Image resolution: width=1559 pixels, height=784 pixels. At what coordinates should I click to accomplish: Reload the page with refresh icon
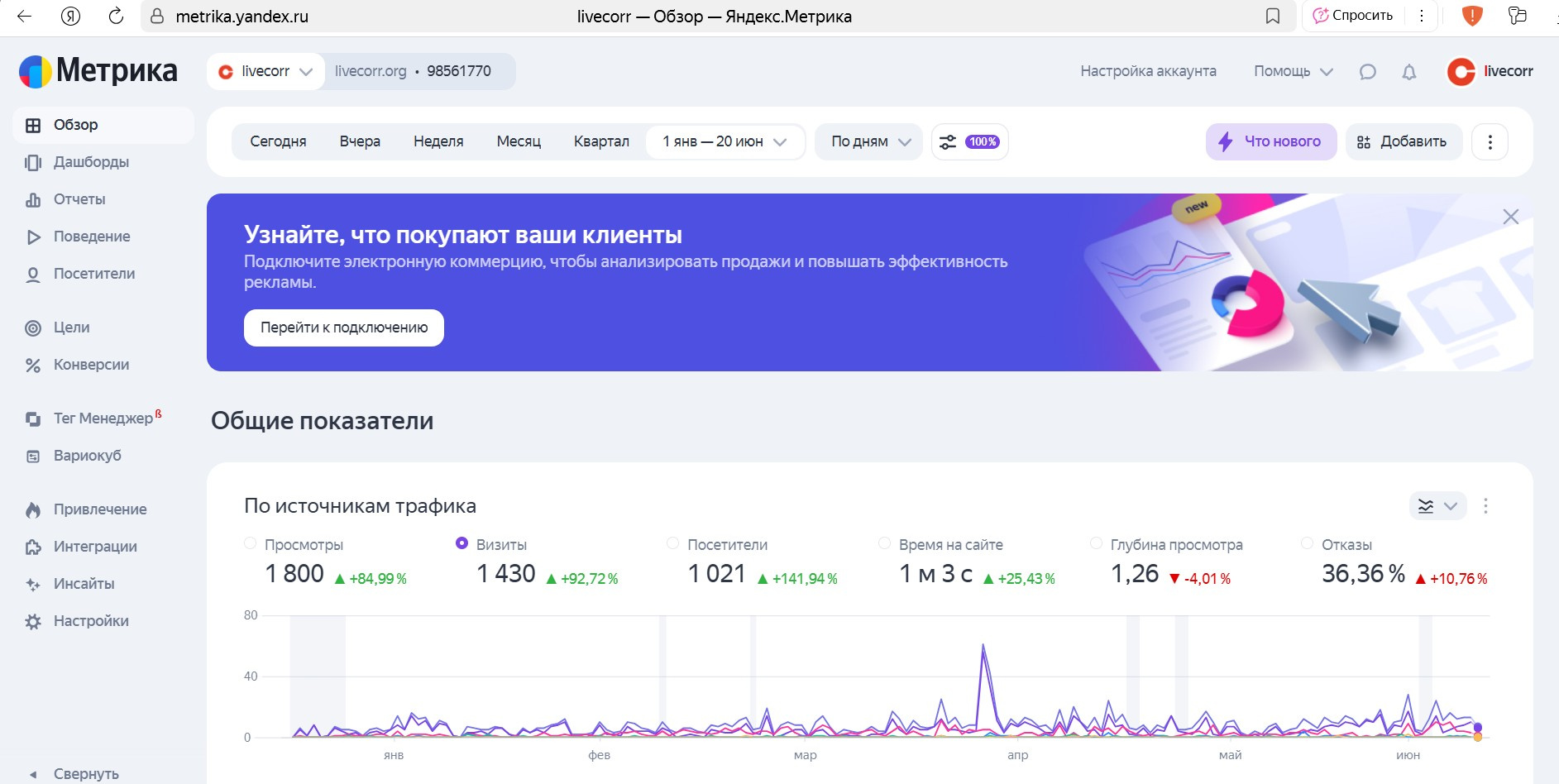point(117,16)
